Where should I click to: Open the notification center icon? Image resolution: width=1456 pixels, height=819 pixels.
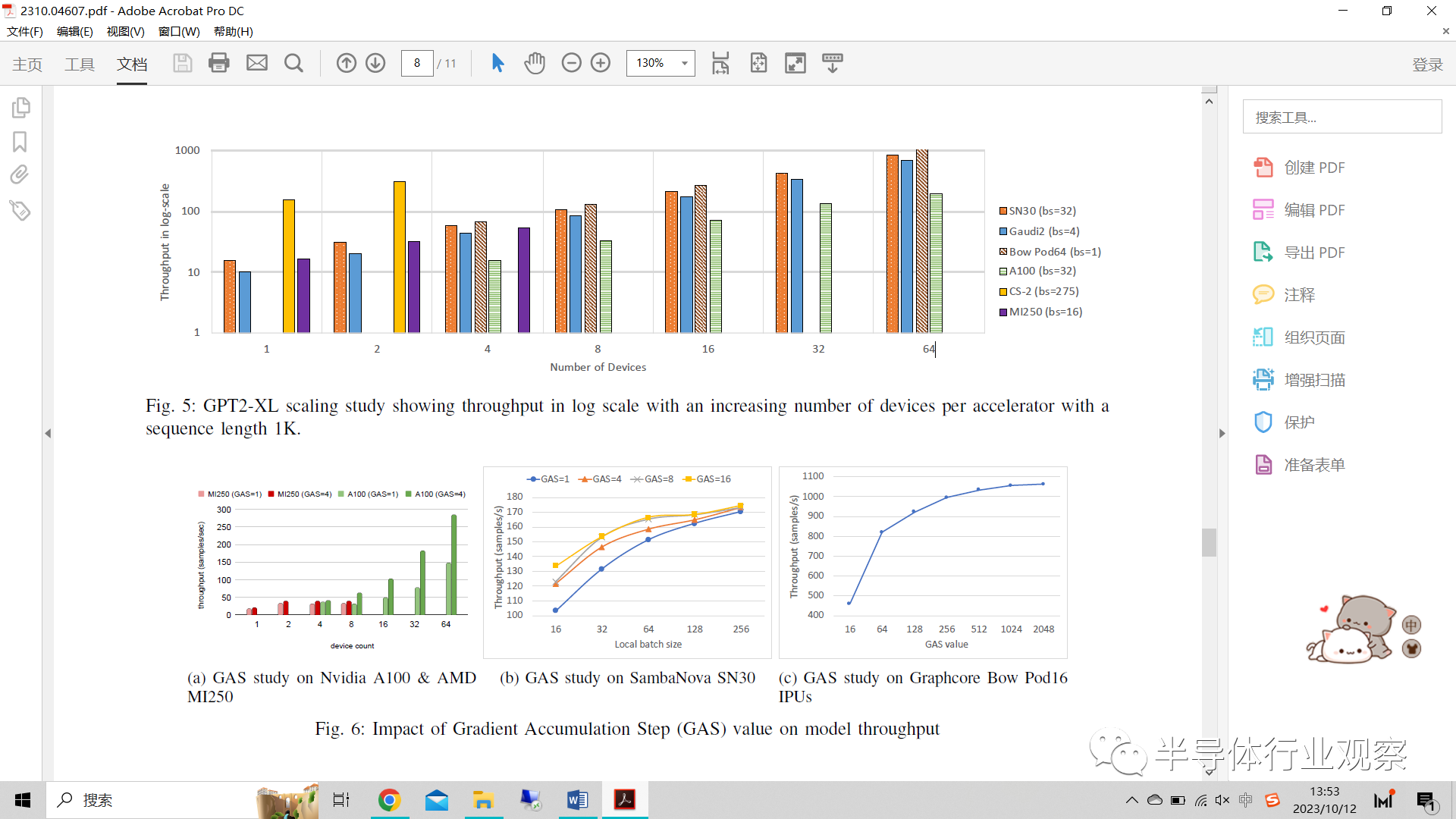click(1426, 801)
